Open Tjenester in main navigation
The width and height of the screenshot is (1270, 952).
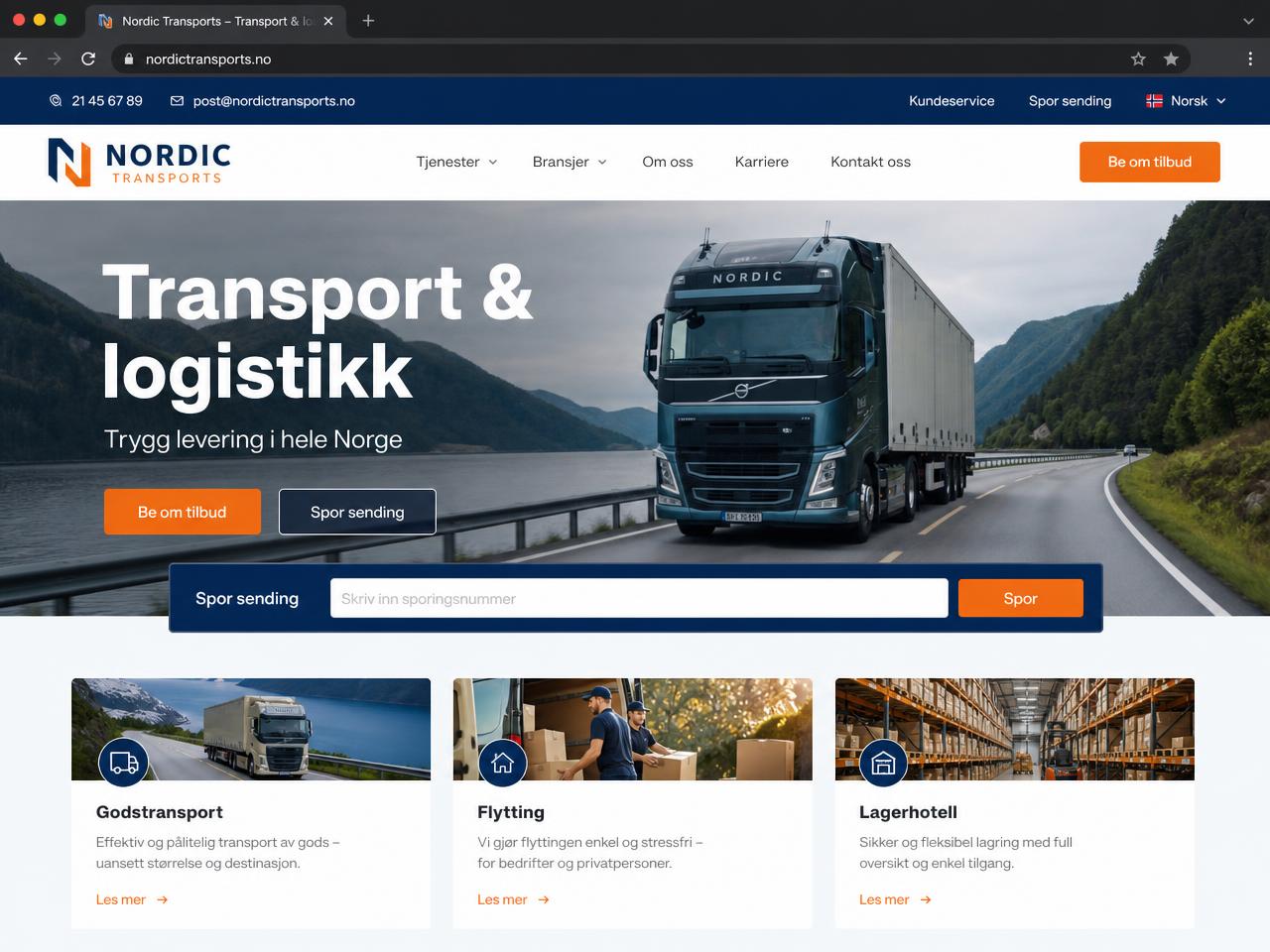tap(447, 162)
